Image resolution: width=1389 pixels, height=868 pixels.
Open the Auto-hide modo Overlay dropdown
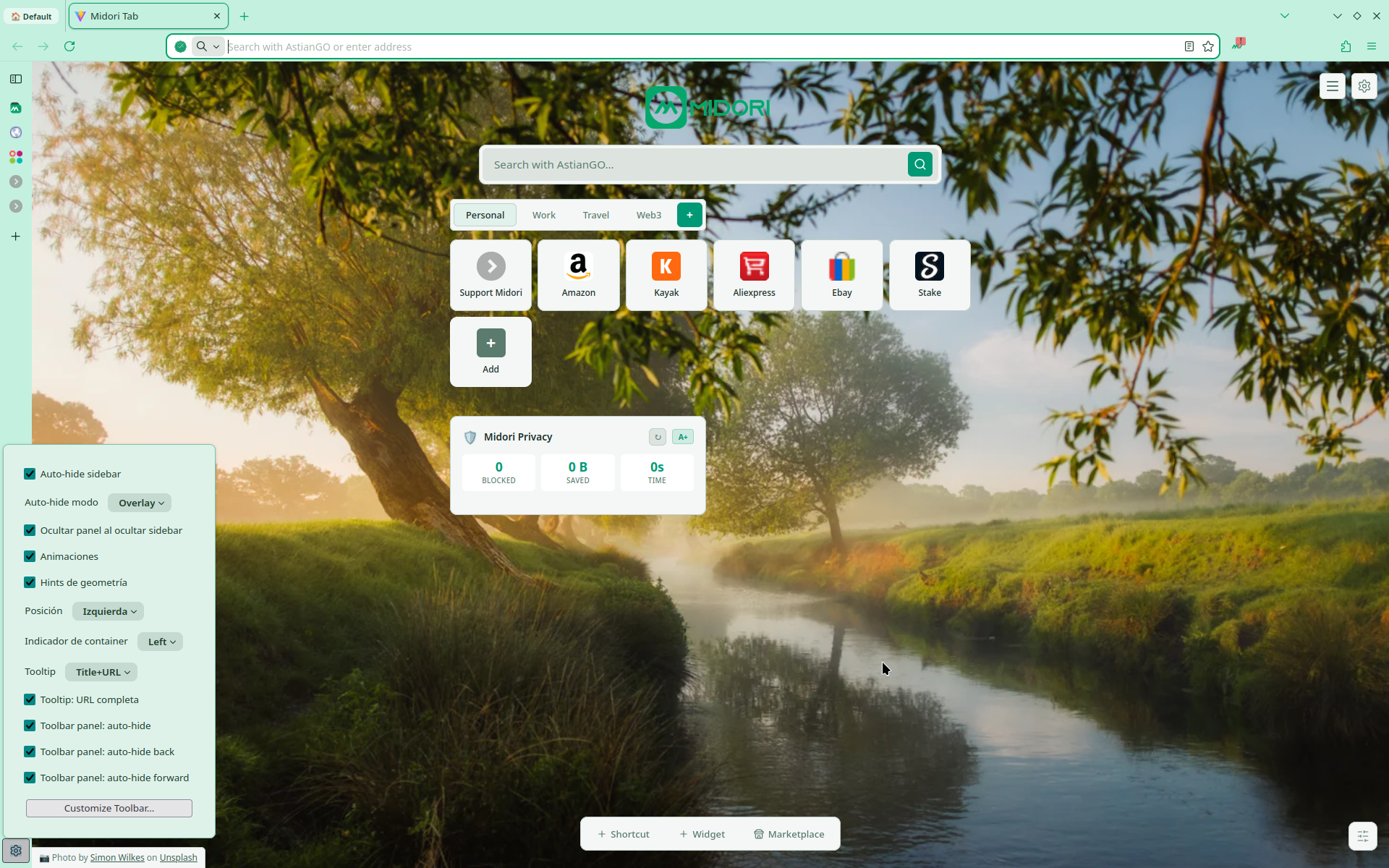[x=140, y=503]
